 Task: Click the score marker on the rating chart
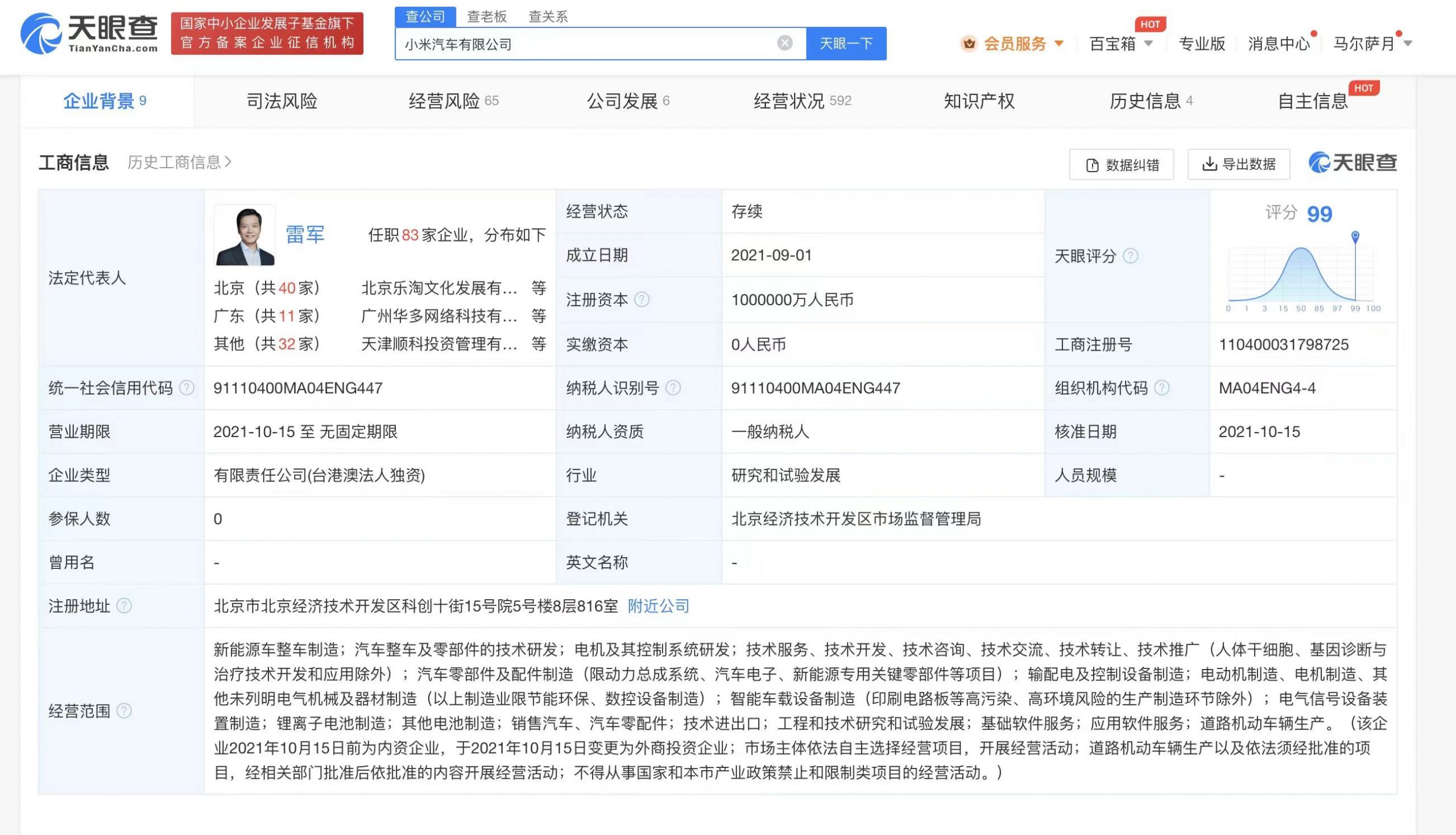tap(1355, 236)
